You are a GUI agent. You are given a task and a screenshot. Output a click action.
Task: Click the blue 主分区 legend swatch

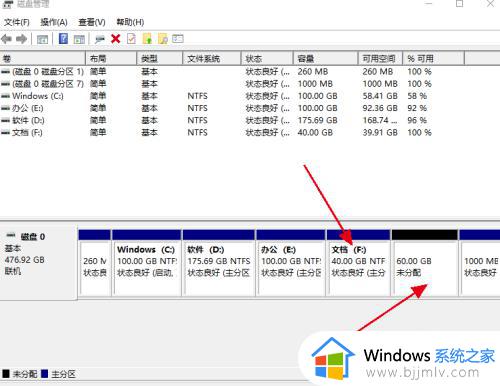pyautogui.click(x=44, y=374)
